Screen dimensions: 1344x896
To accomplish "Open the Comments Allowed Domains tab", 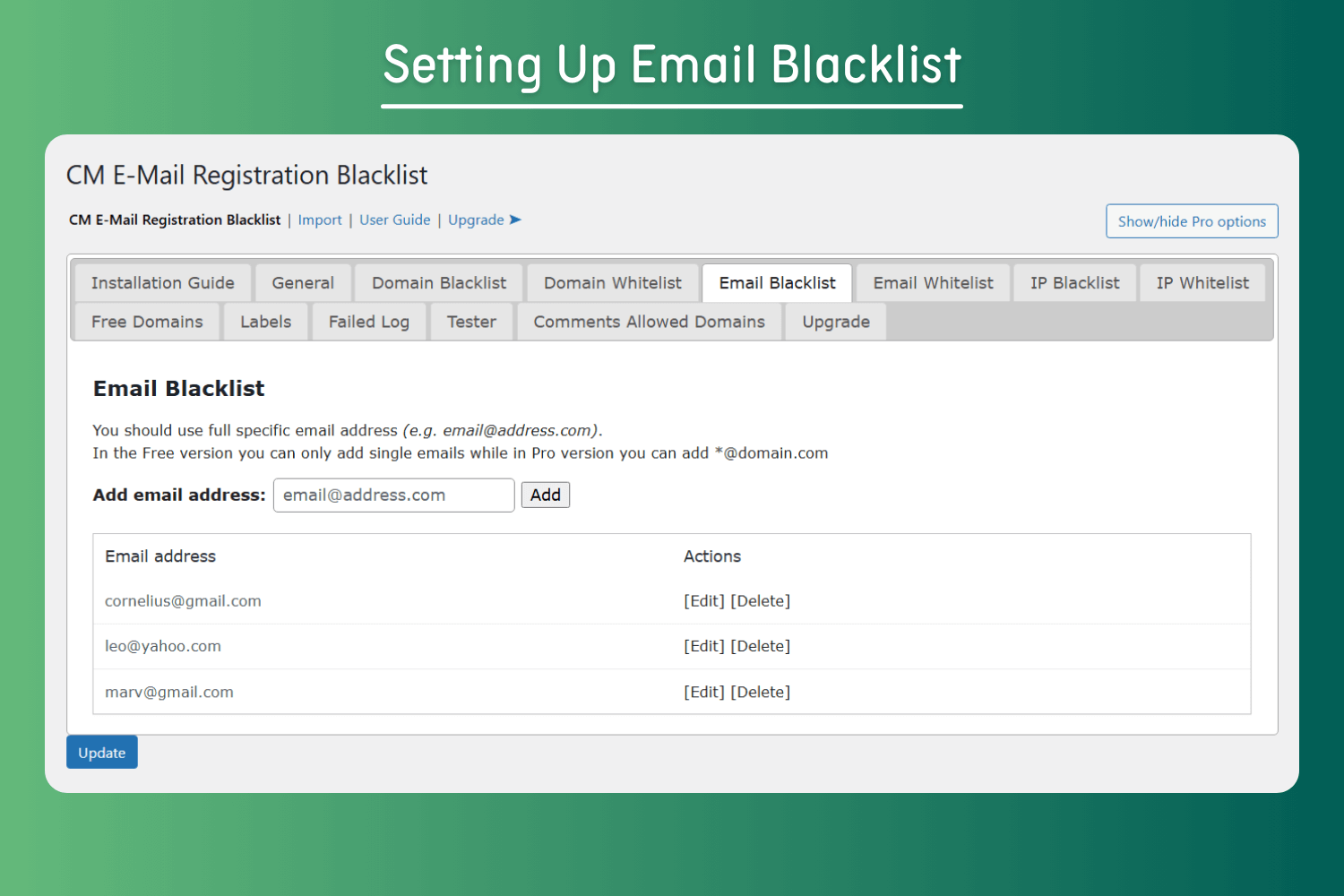I will pos(649,322).
